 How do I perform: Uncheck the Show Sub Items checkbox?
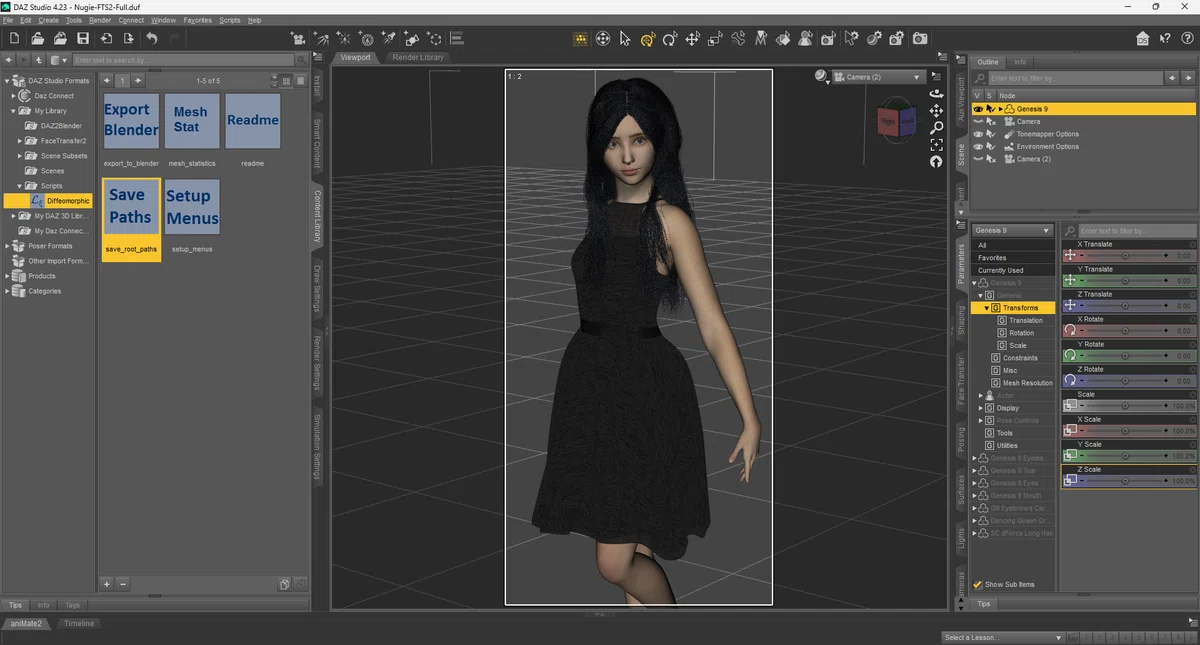click(x=978, y=585)
